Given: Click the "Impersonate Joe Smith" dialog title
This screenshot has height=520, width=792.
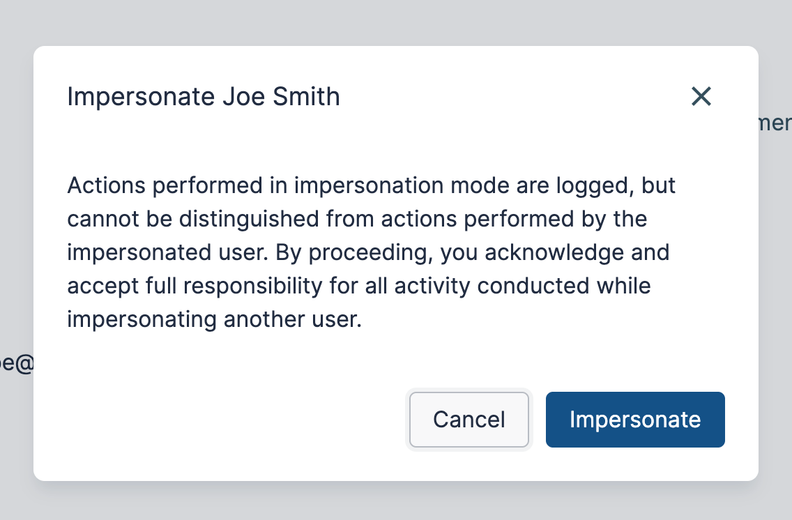Looking at the screenshot, I should pos(203,97).
